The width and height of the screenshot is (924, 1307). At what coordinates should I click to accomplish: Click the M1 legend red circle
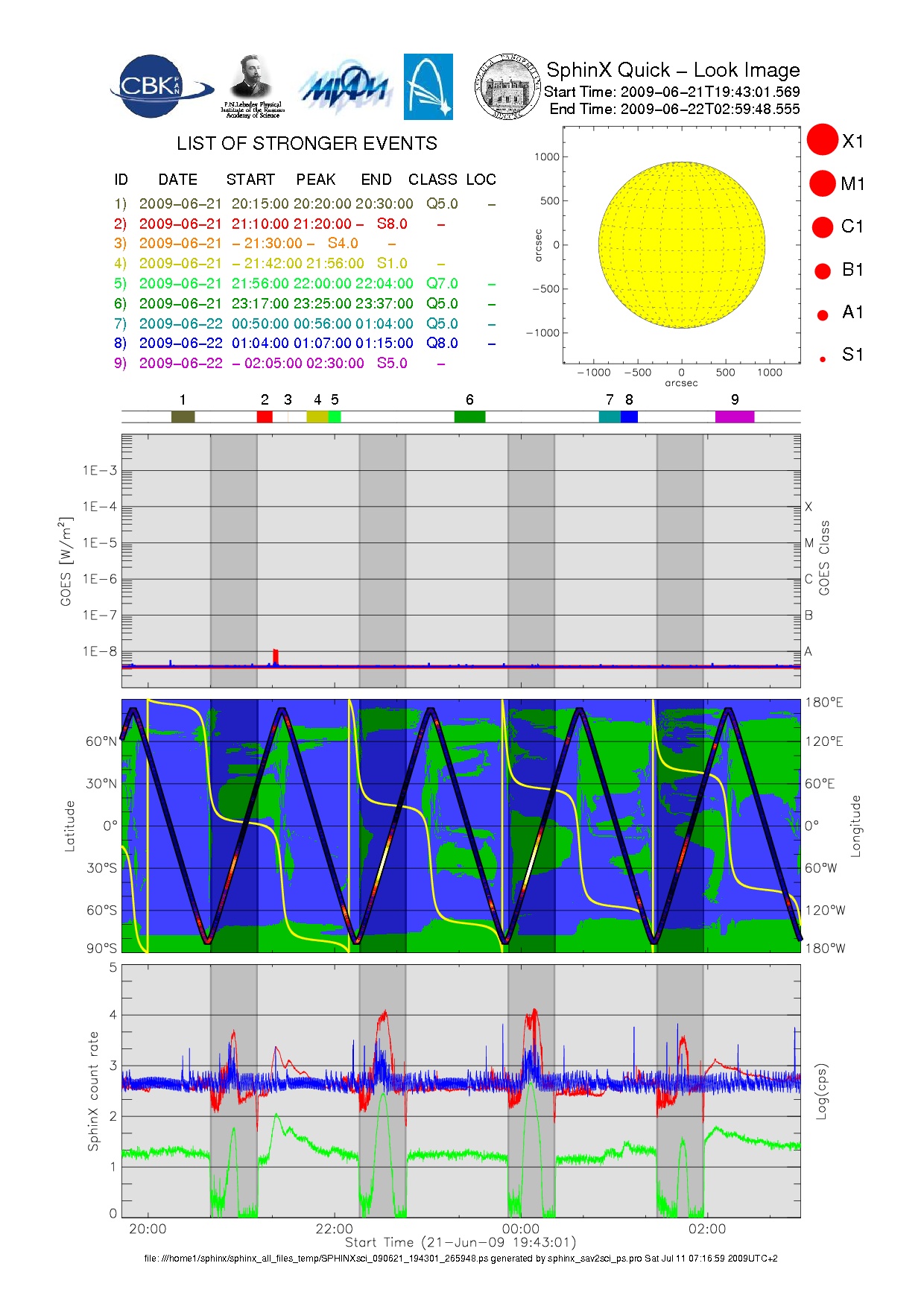pos(823,183)
